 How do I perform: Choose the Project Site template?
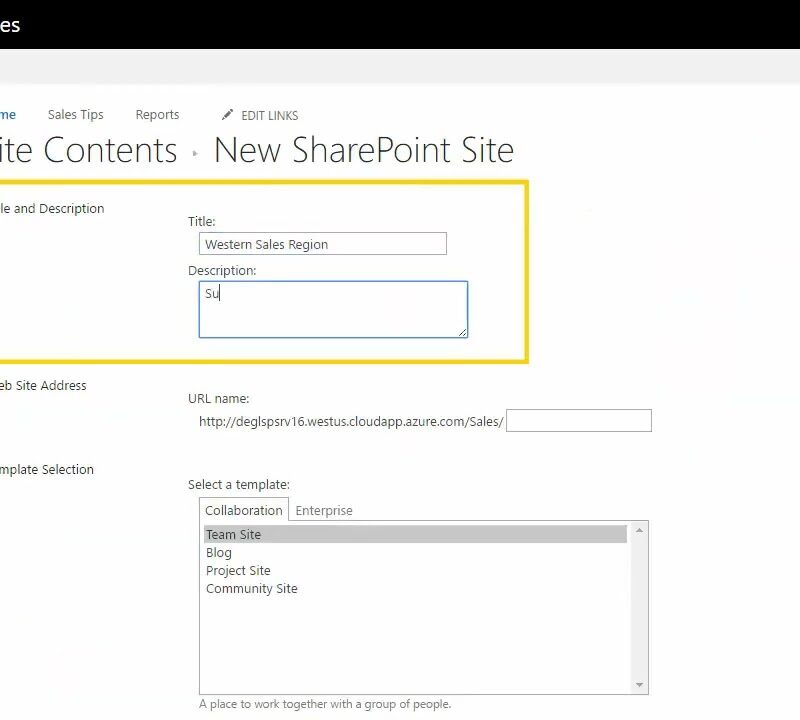tap(238, 571)
